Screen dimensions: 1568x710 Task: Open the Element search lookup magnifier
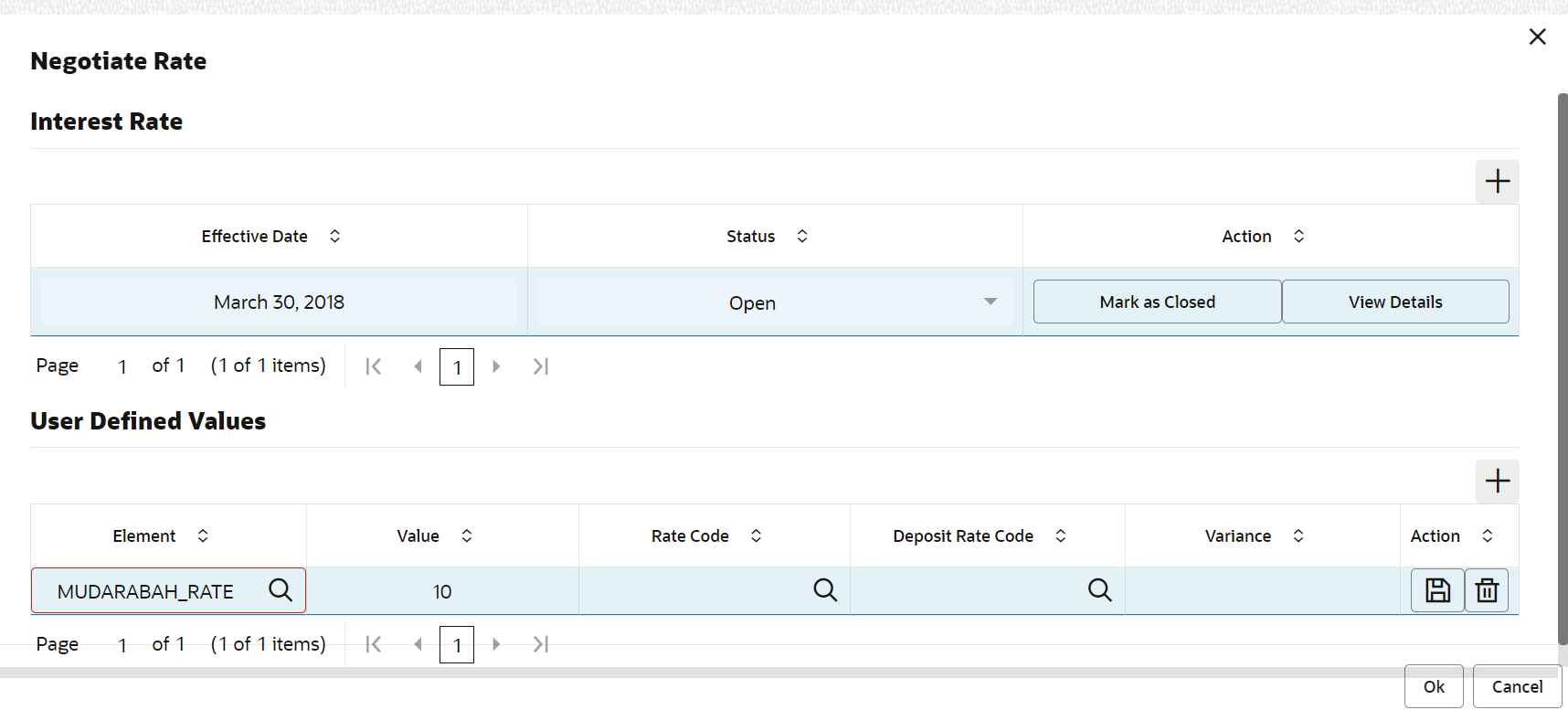click(281, 590)
